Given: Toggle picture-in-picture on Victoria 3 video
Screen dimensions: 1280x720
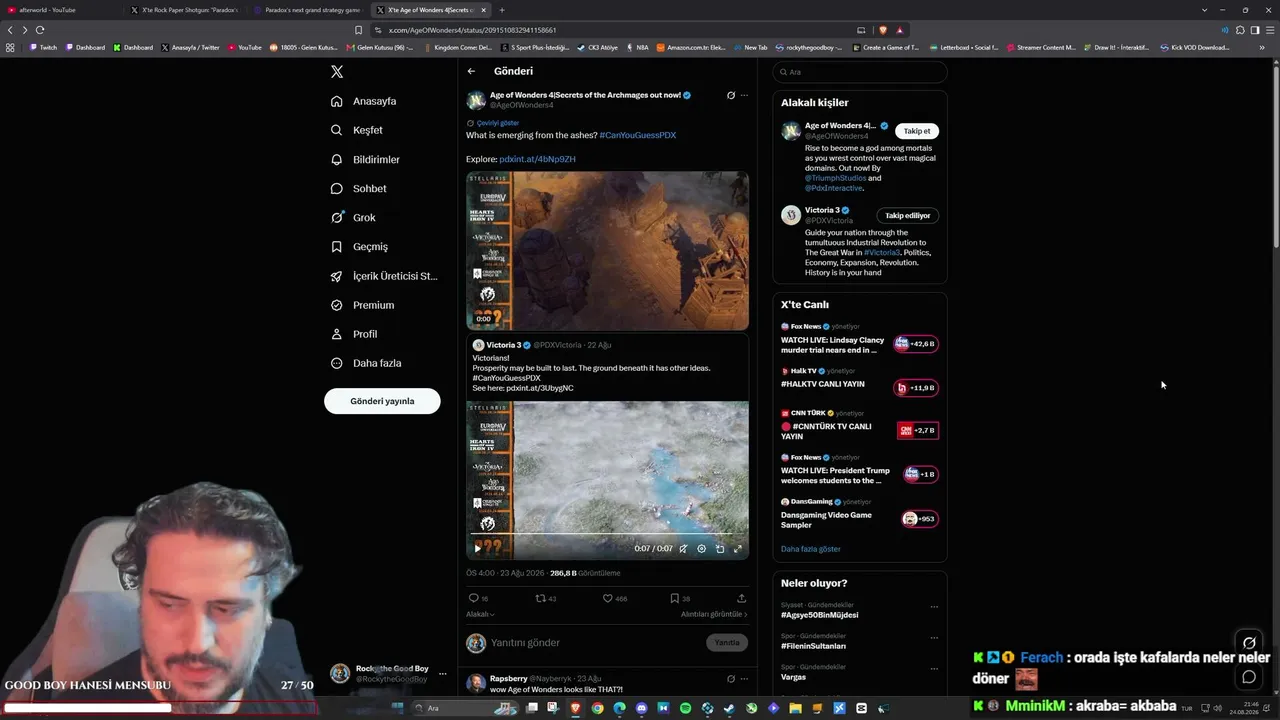Looking at the screenshot, I should coord(720,548).
